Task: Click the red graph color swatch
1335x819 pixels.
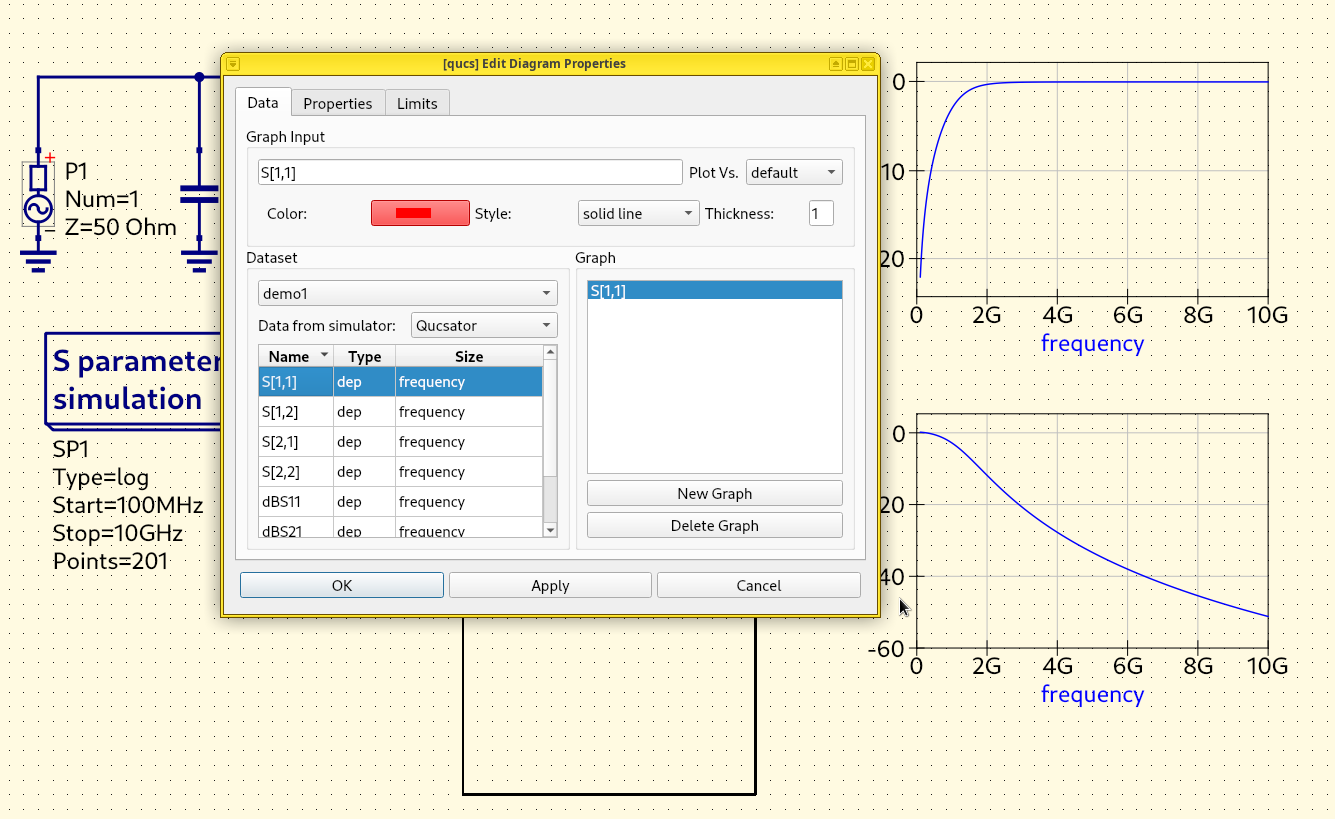Action: 420,213
